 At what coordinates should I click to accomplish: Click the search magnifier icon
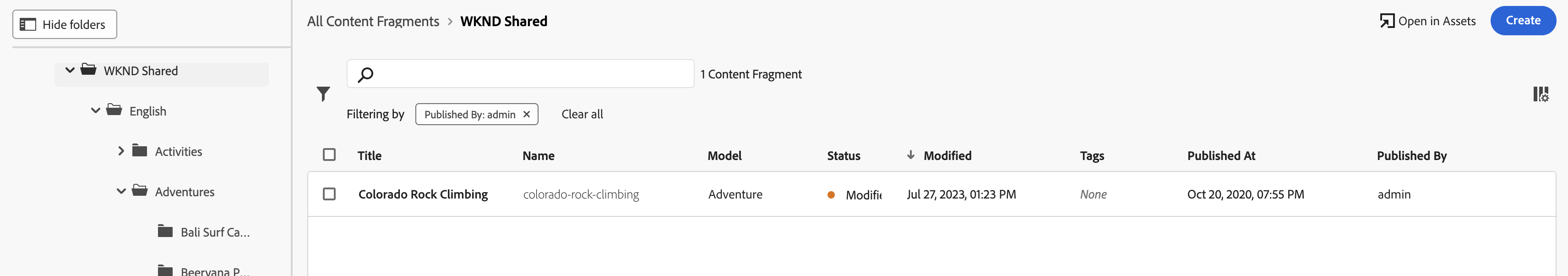pos(365,74)
